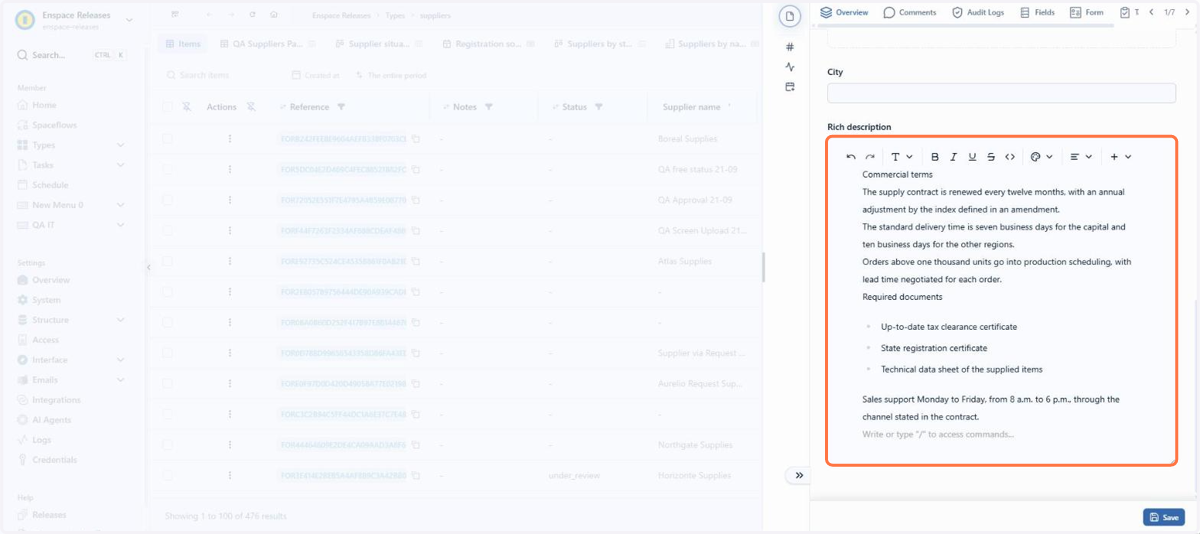Click 'Technical data sheet of the supplied items' bullet
Viewport: 1200px width, 534px height.
[x=961, y=369]
